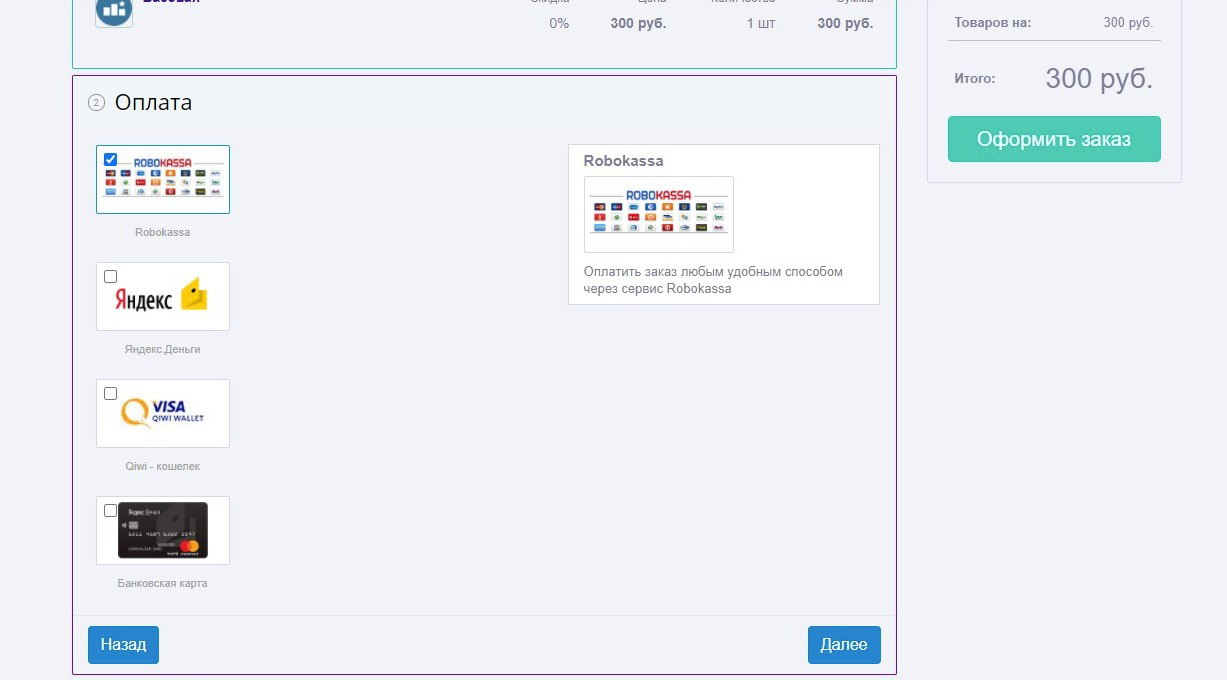Enable the Qiwi wallet checkbox
The width and height of the screenshot is (1227, 680).
pyautogui.click(x=110, y=393)
